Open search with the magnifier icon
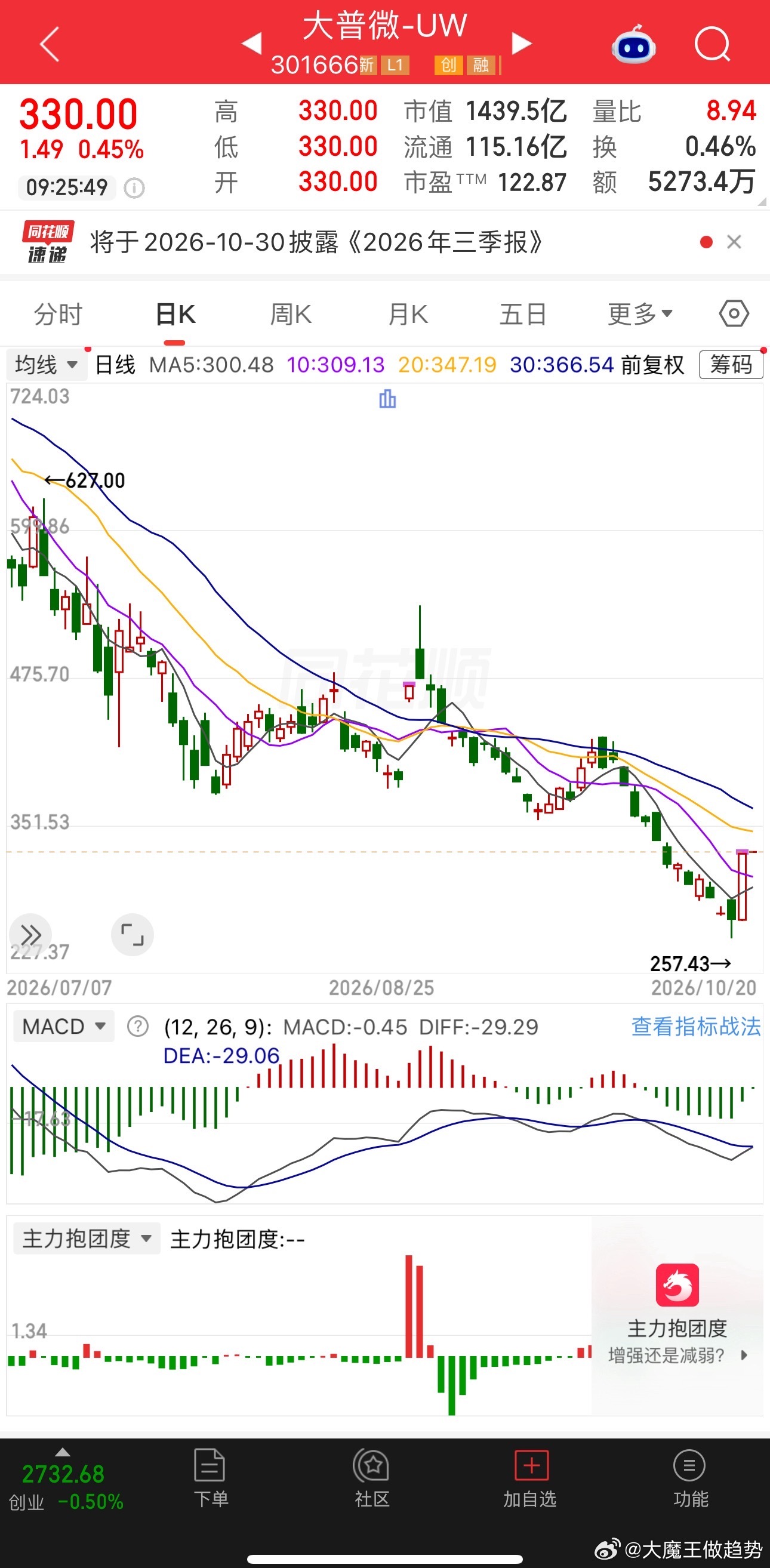Viewport: 770px width, 1568px height. [712, 44]
